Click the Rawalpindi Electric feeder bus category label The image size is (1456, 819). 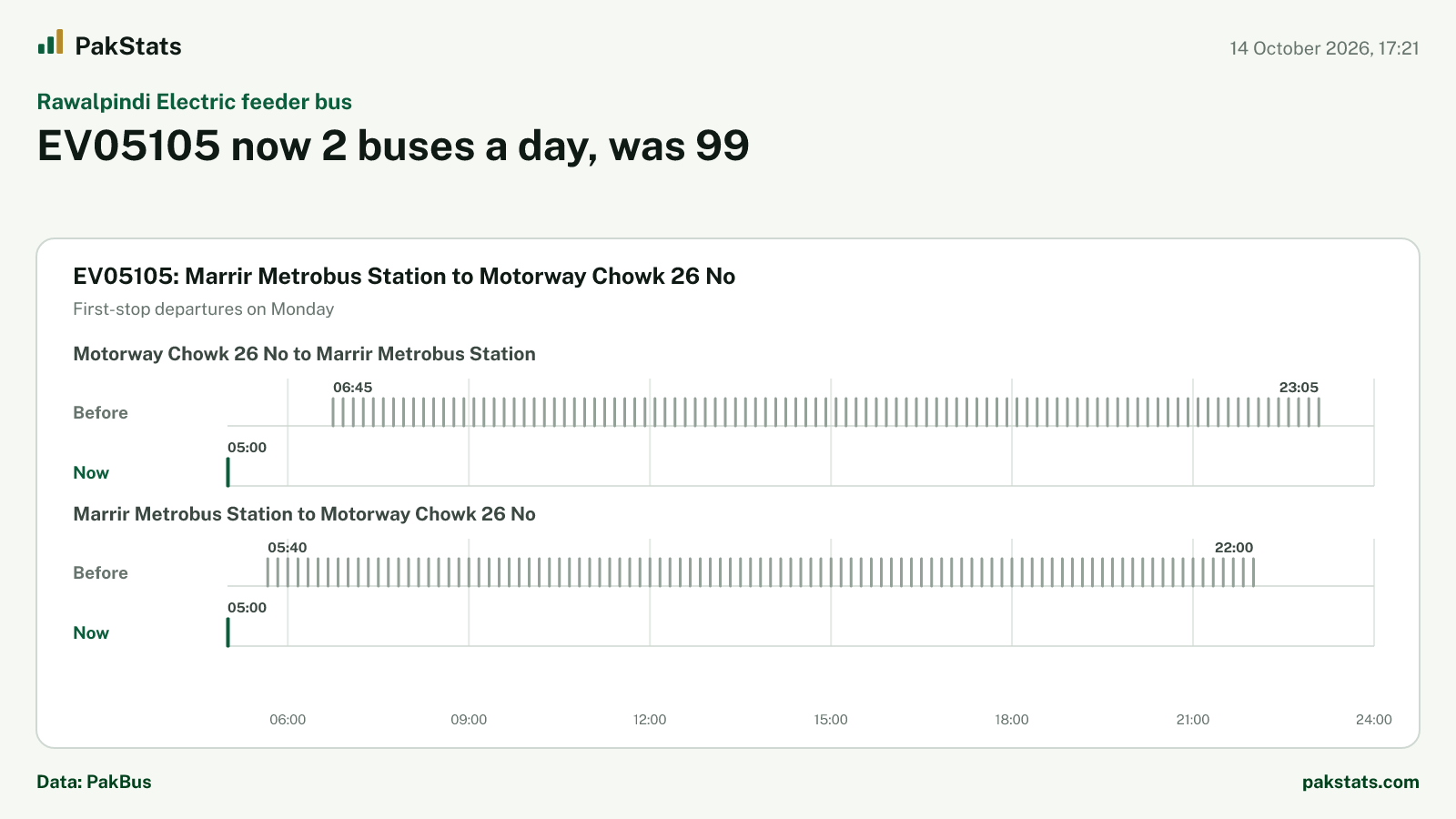point(194,102)
